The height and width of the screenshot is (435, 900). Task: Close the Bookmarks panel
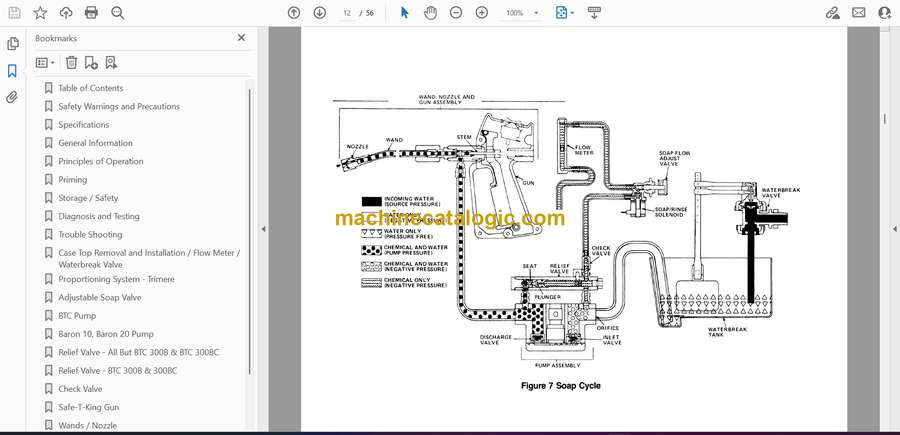(241, 38)
